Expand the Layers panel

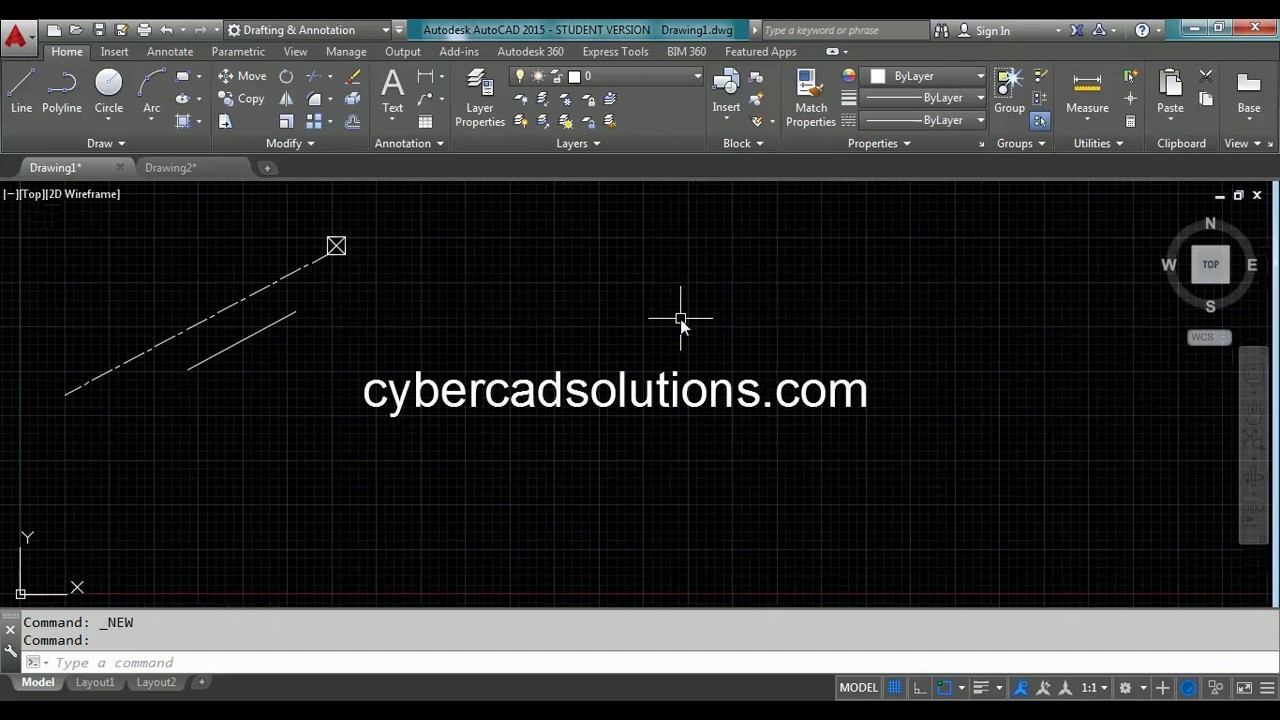(x=578, y=143)
